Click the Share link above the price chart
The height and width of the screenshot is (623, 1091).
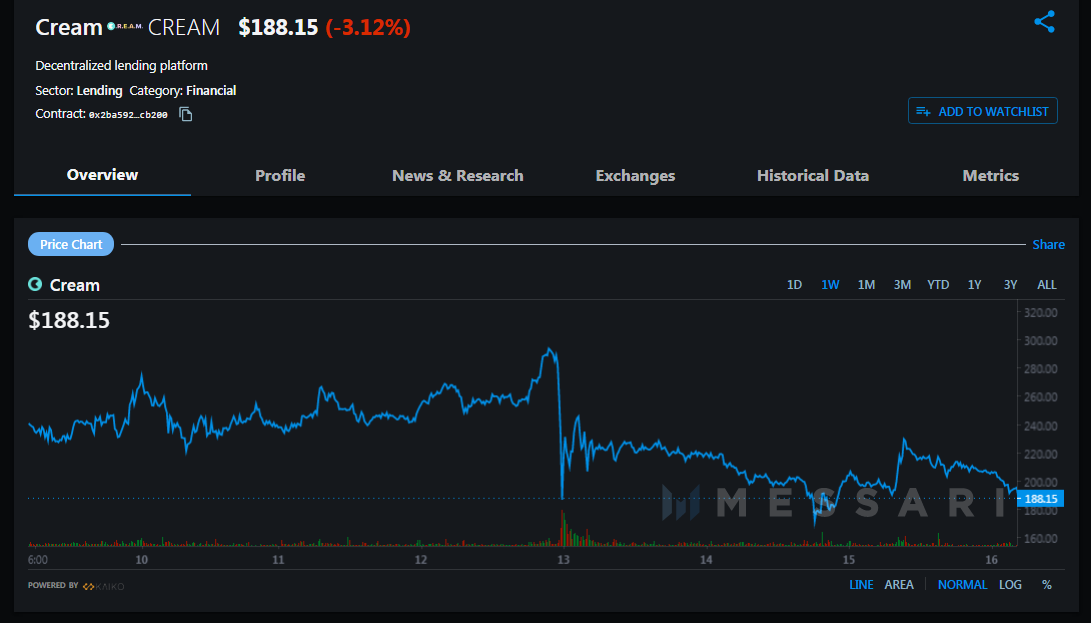point(1048,244)
